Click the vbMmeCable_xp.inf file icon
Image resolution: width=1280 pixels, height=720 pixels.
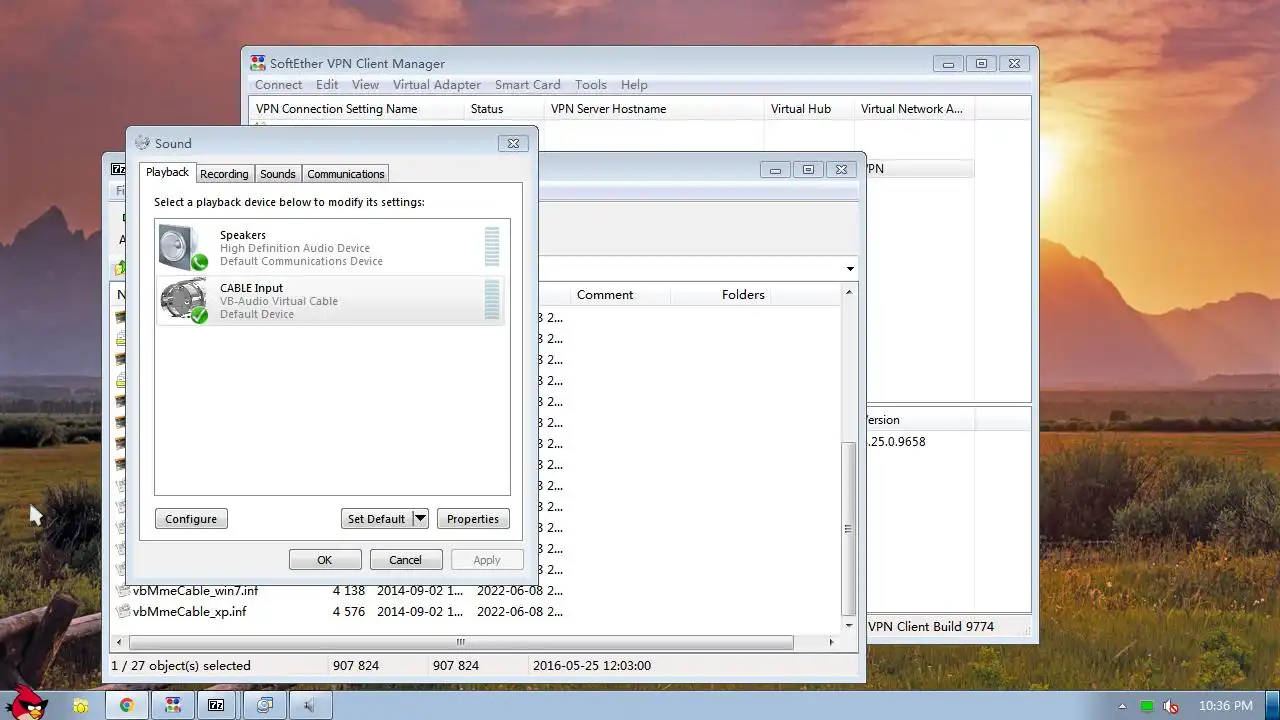(123, 611)
